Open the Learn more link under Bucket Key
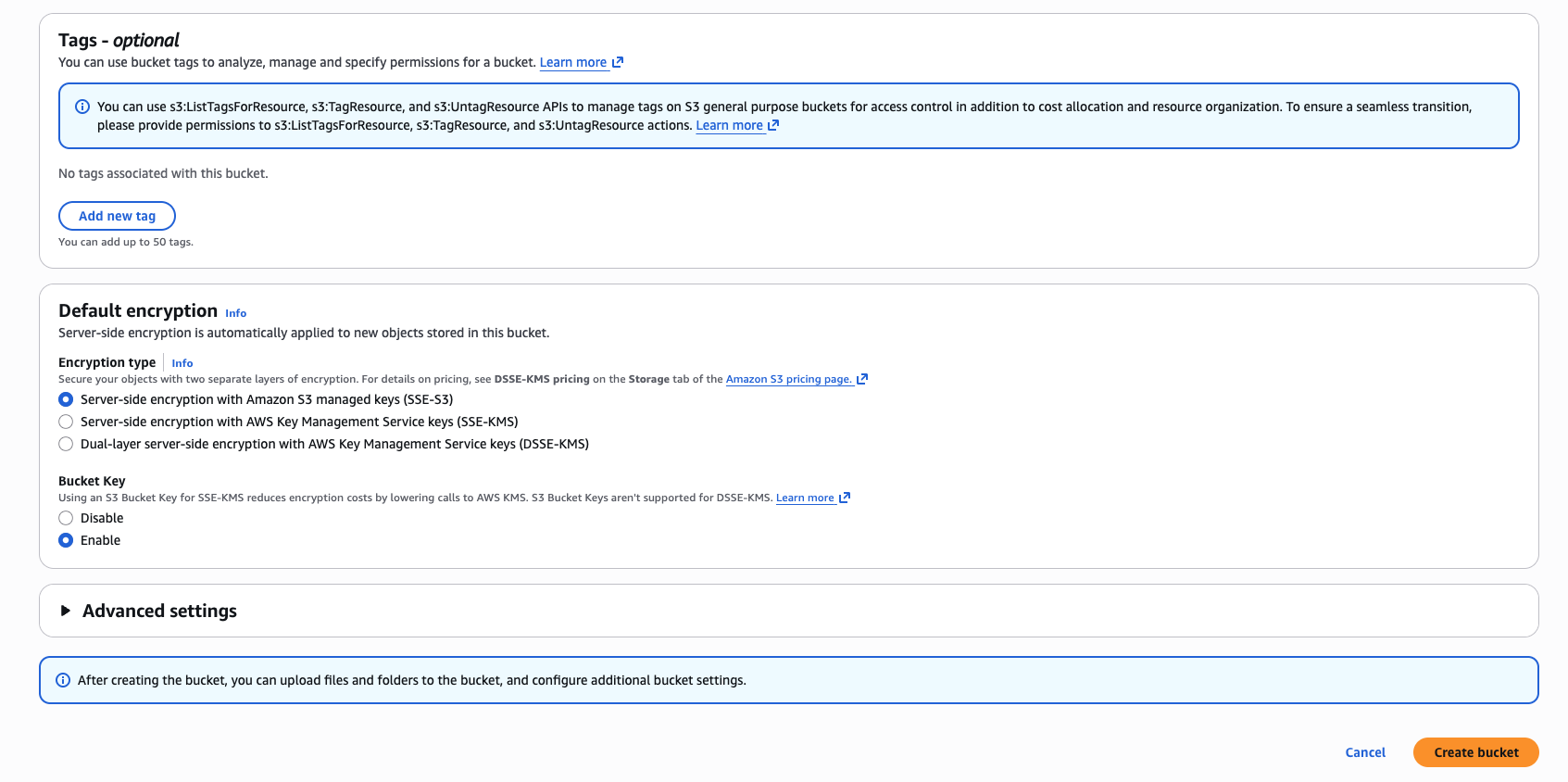Screen dimensions: 1568x782 pyautogui.click(x=805, y=498)
